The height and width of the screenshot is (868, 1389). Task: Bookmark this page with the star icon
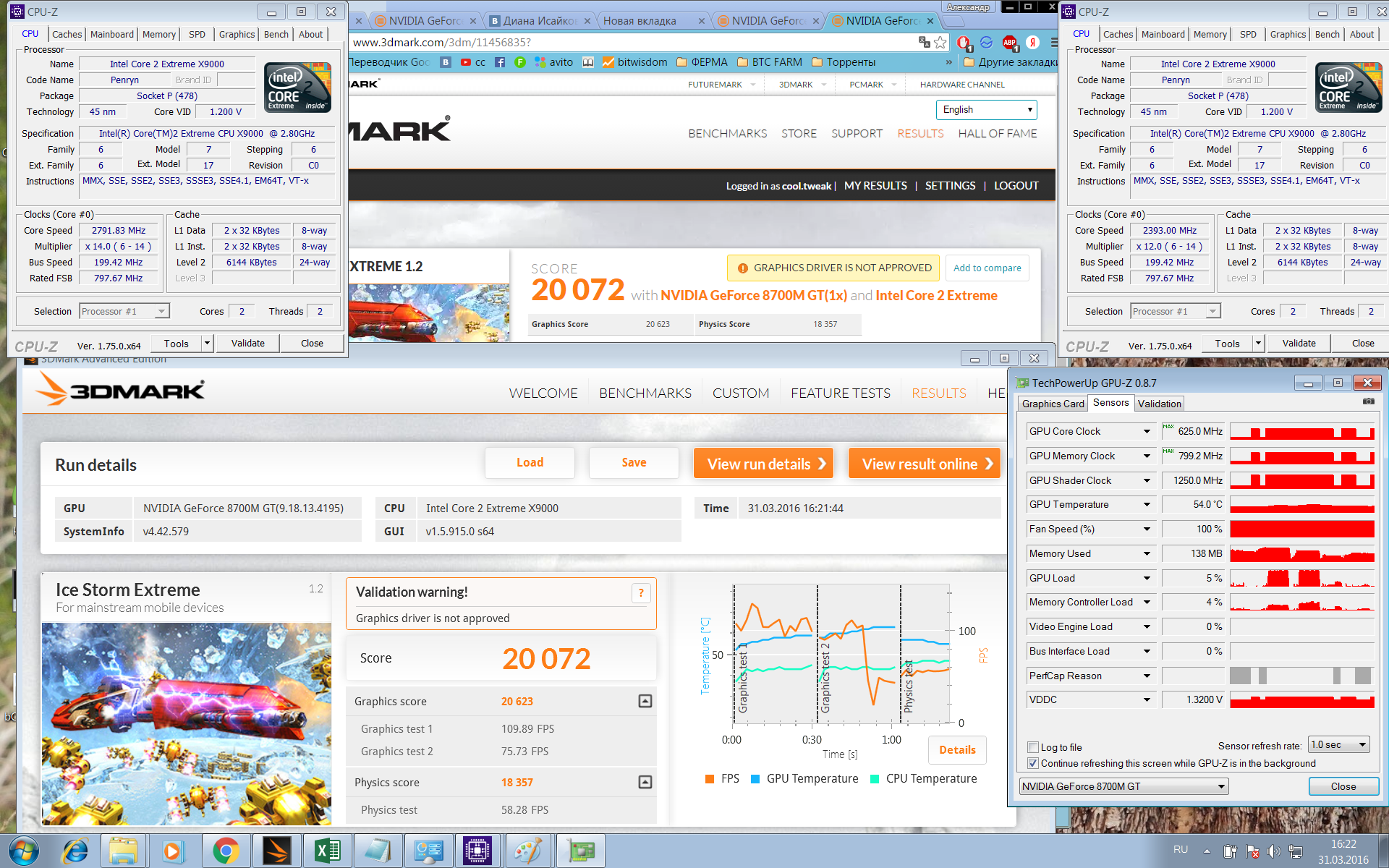940,42
